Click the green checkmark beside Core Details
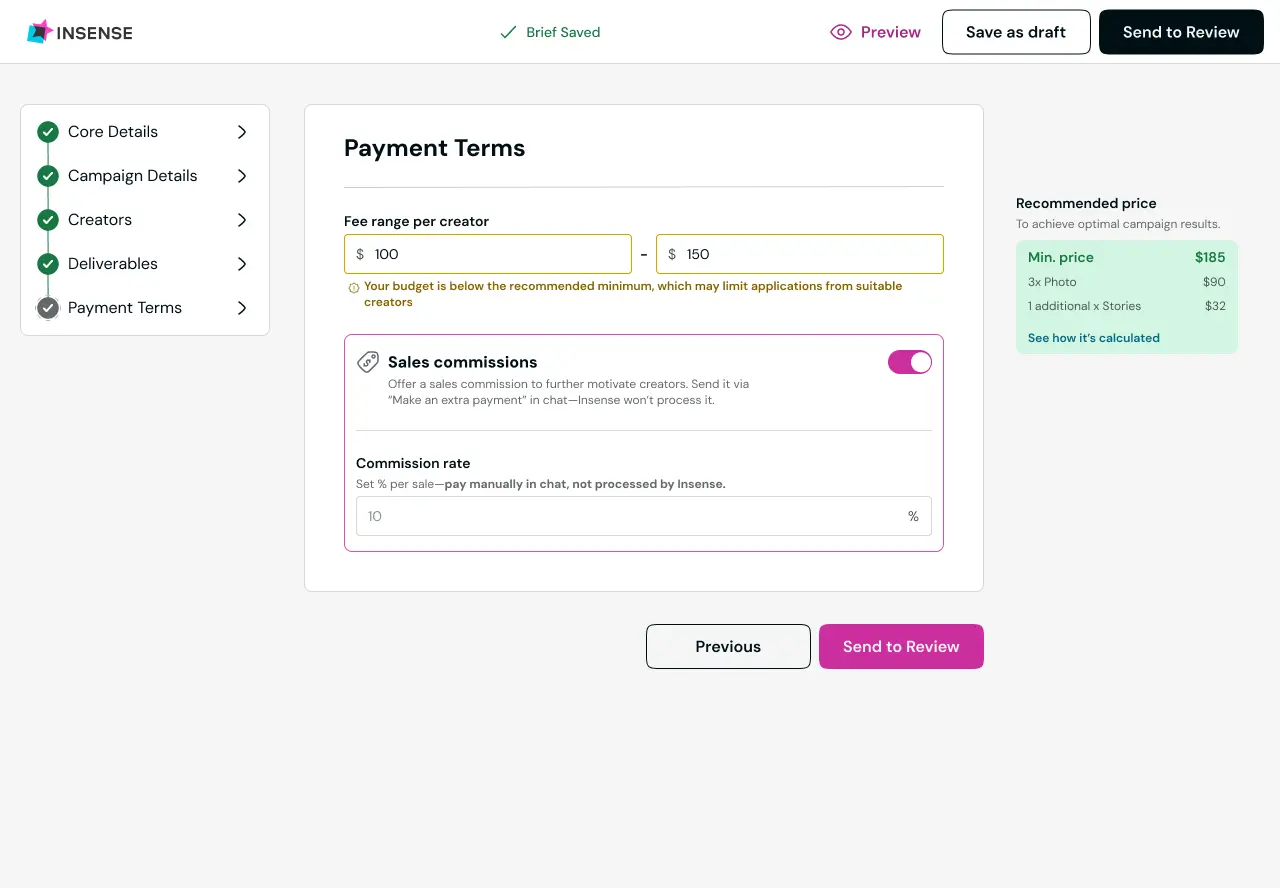This screenshot has width=1280, height=888. coord(47,131)
